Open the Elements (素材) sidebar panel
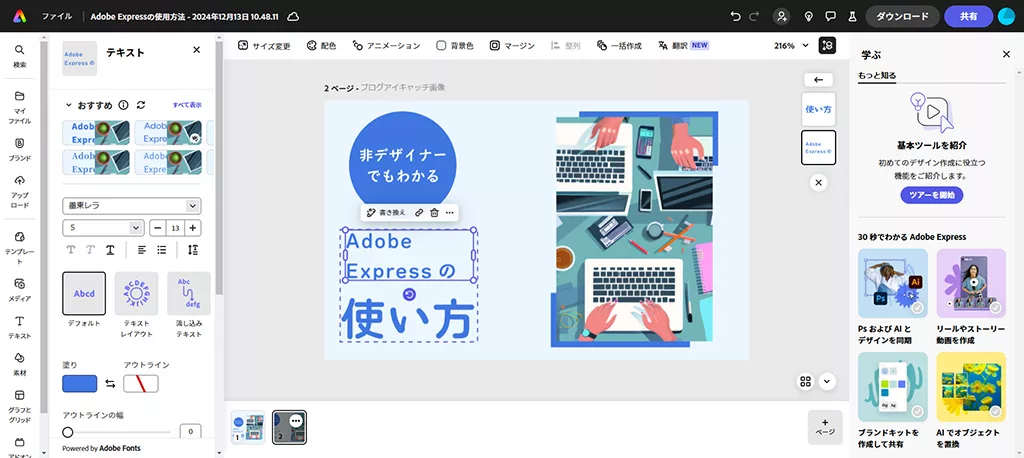This screenshot has height=458, width=1024. (20, 365)
